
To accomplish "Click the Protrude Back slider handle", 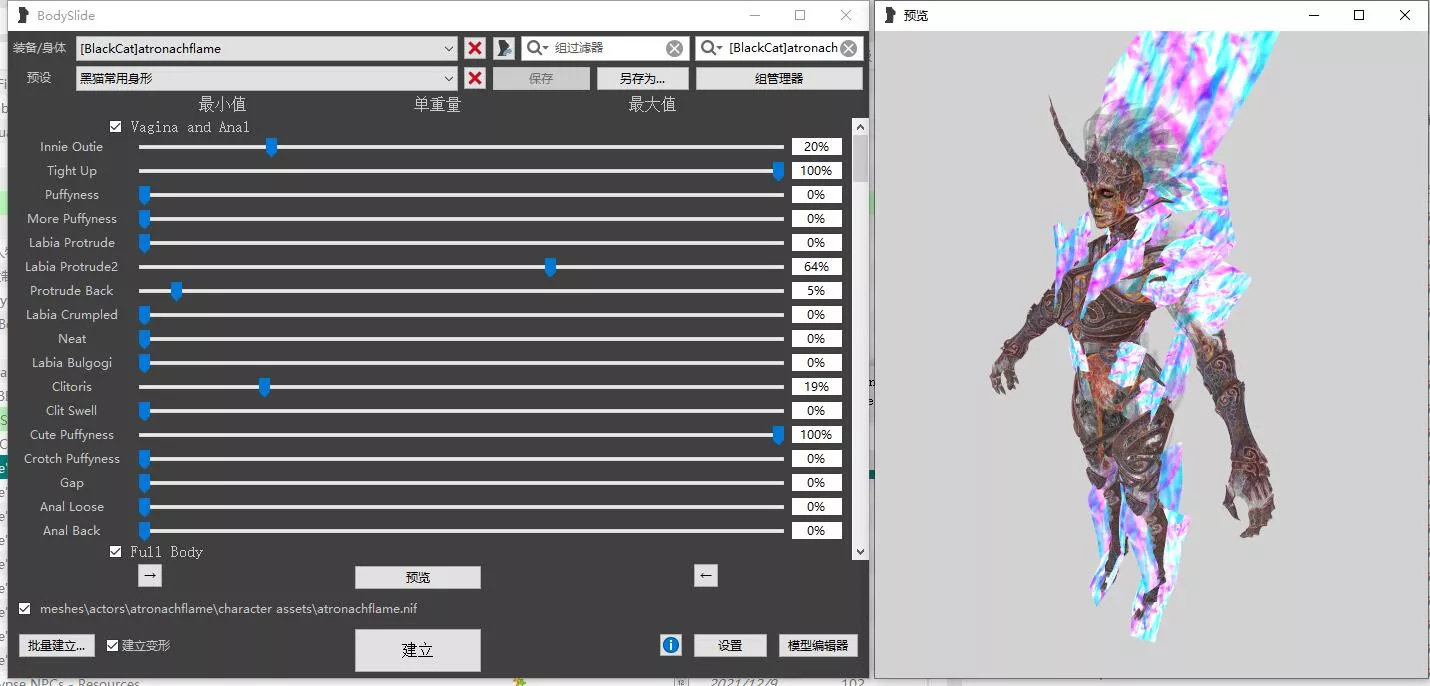I will [x=176, y=291].
